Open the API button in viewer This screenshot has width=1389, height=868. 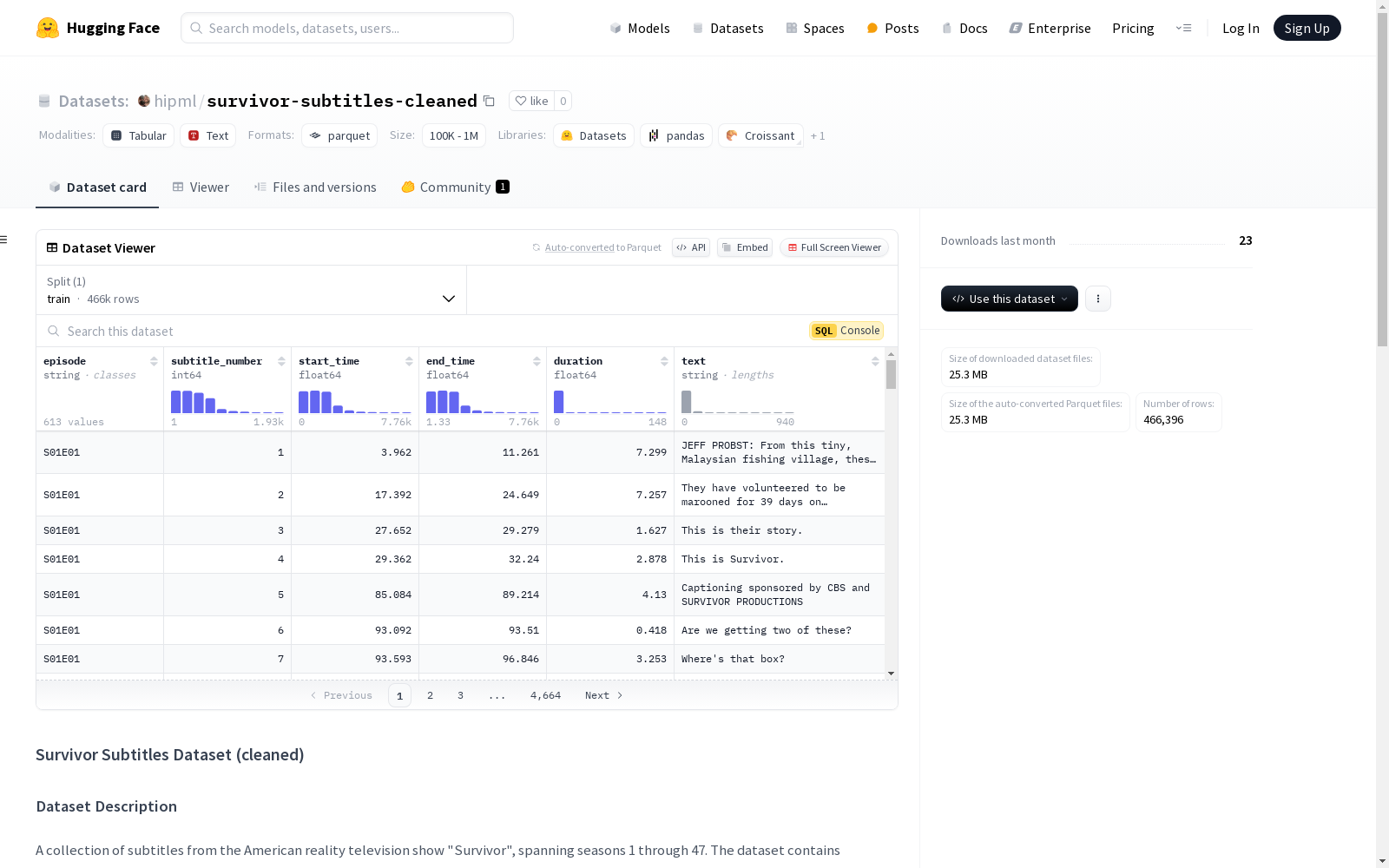[691, 247]
